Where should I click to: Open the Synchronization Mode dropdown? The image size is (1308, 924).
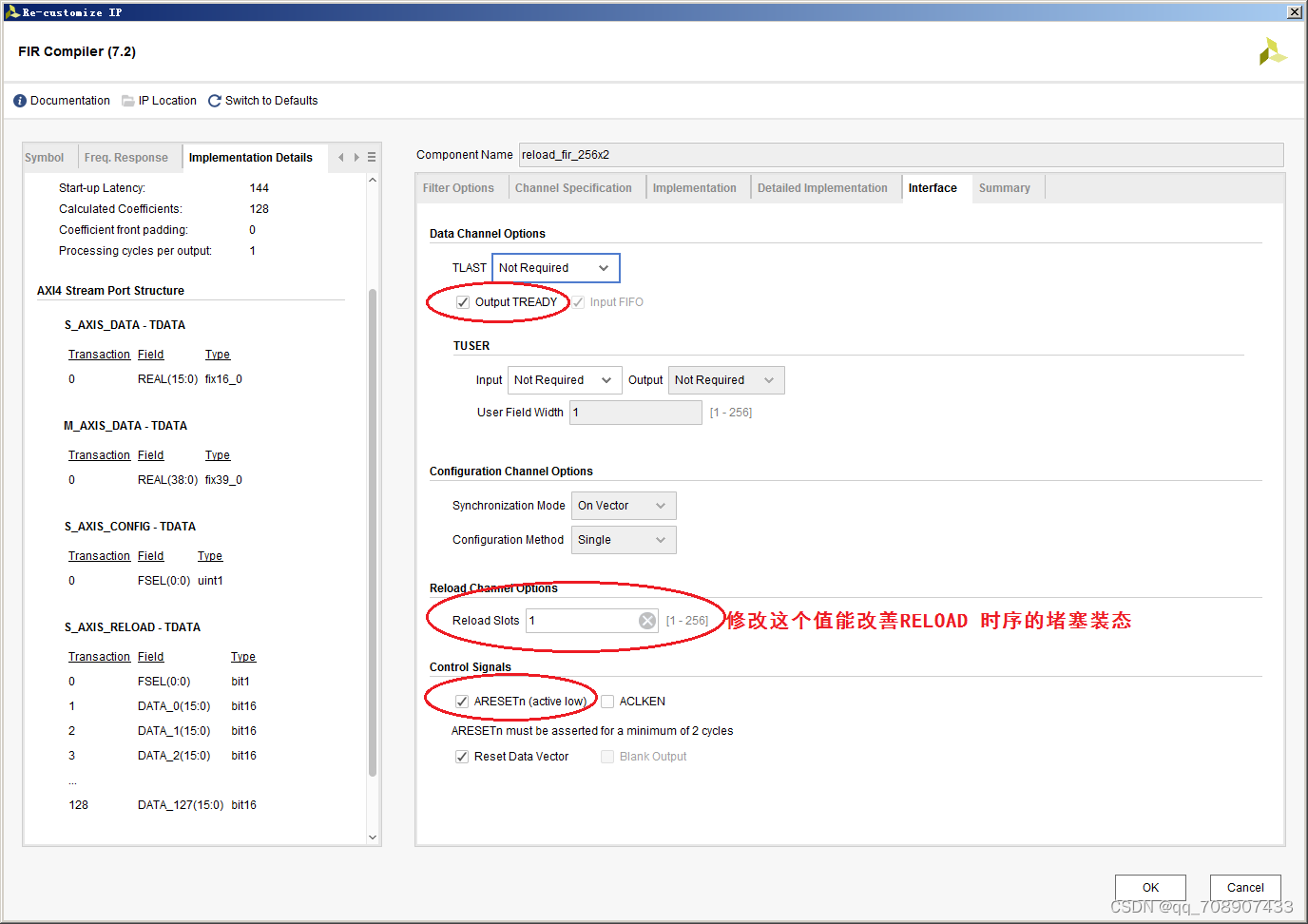[x=624, y=506]
